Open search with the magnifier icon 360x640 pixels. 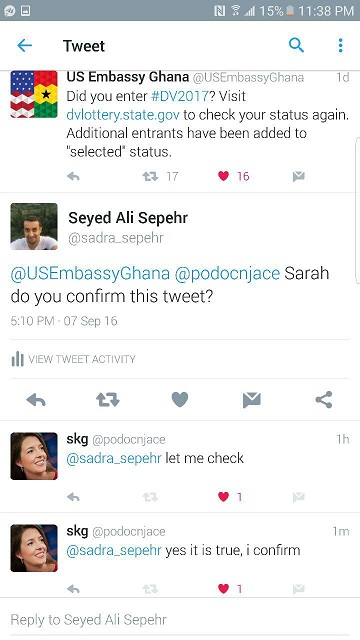coord(296,45)
